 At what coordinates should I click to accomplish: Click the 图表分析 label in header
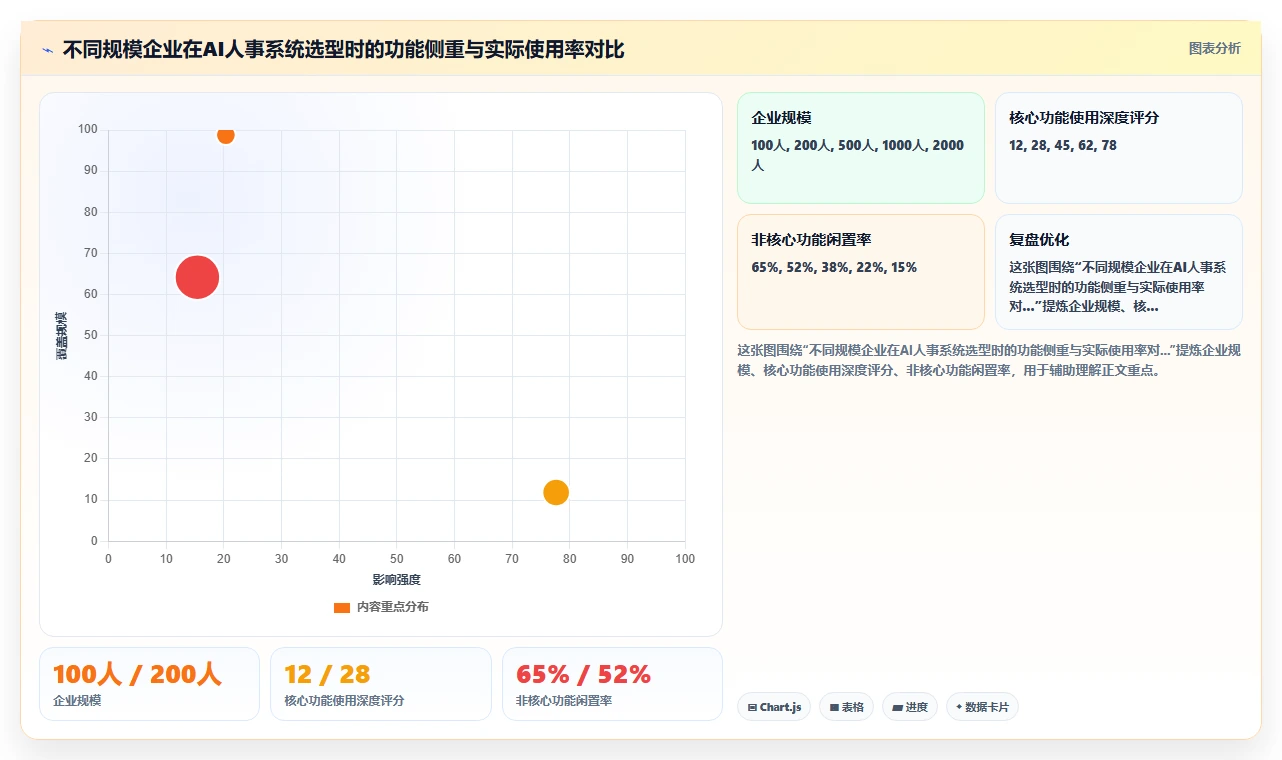click(x=1214, y=48)
